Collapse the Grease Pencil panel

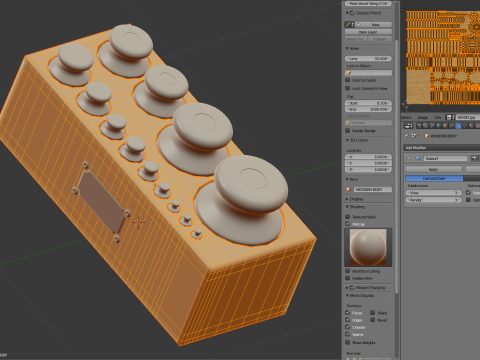click(x=347, y=13)
